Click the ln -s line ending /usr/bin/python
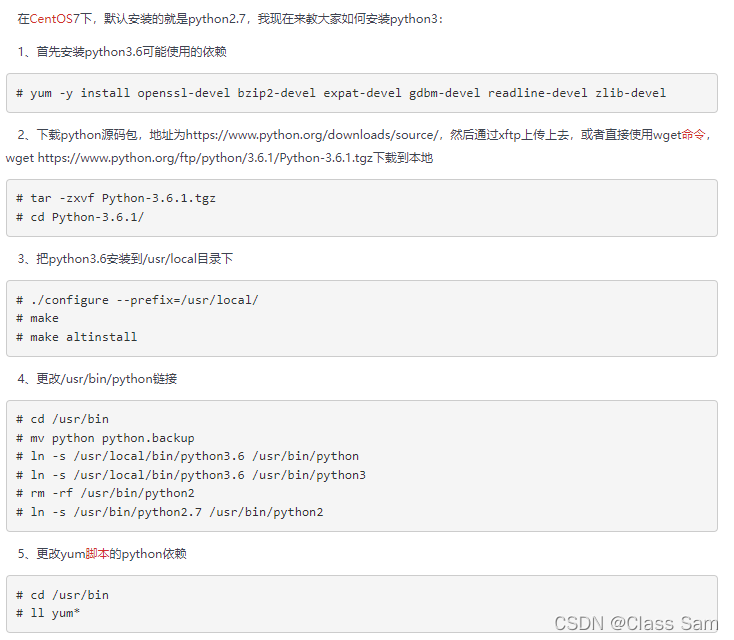The height and width of the screenshot is (640, 734). (187, 456)
